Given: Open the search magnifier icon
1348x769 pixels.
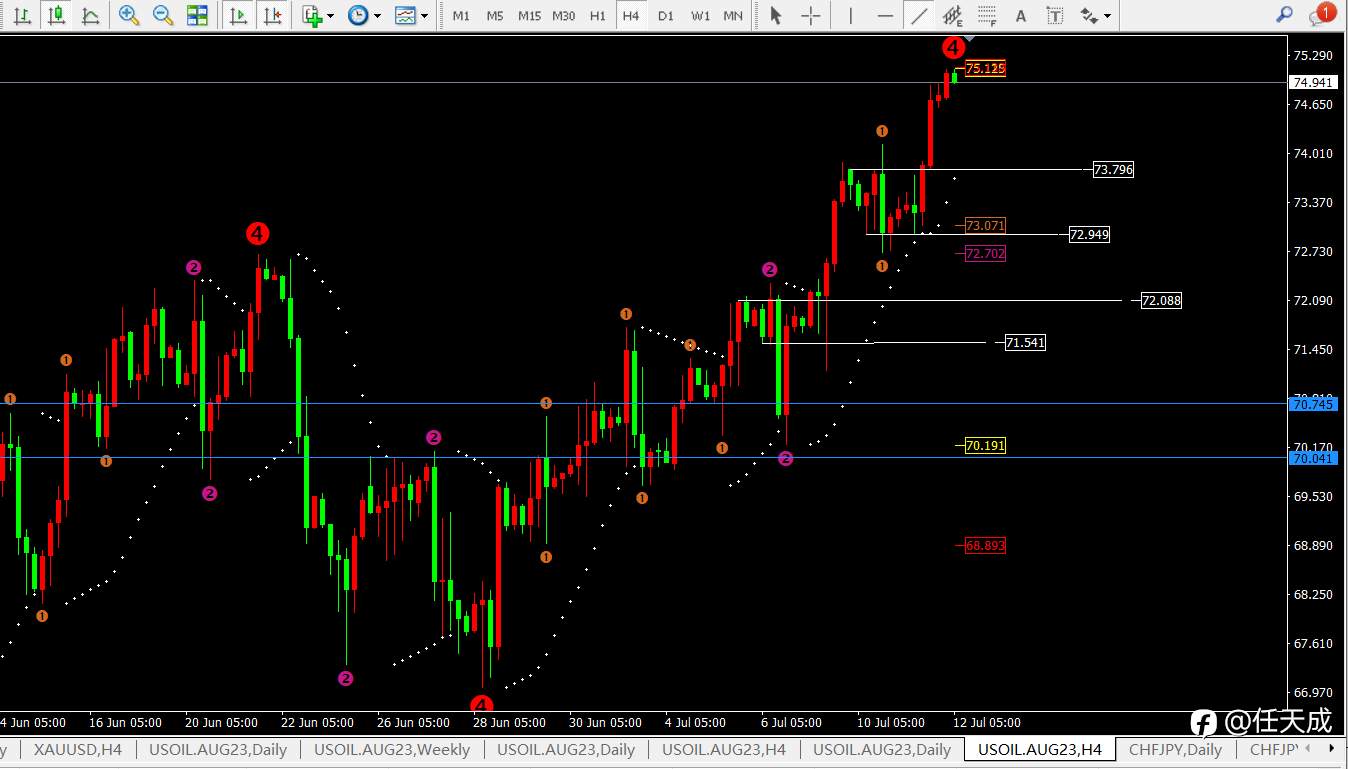Looking at the screenshot, I should pyautogui.click(x=1285, y=15).
